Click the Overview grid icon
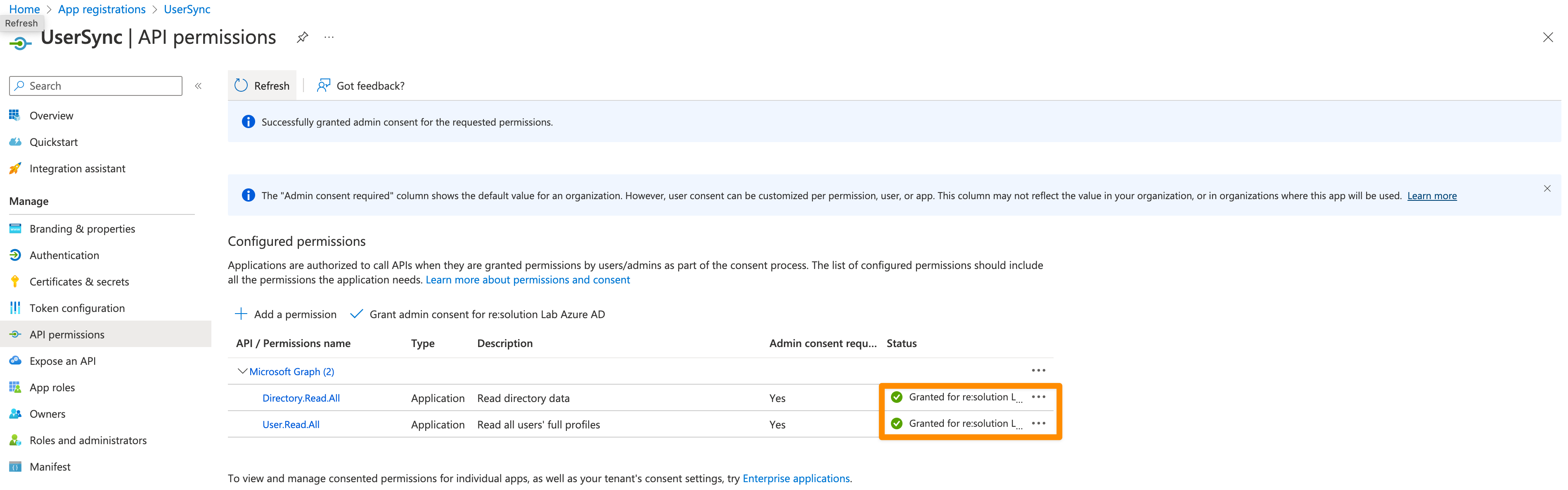Screen dimensions: 1568x490 (15, 115)
